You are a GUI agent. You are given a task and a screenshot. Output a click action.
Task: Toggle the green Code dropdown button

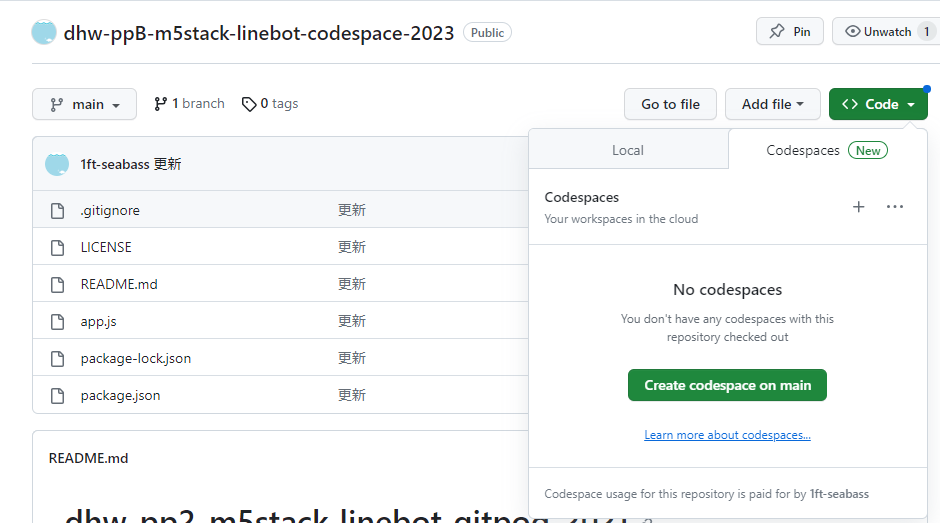(878, 104)
